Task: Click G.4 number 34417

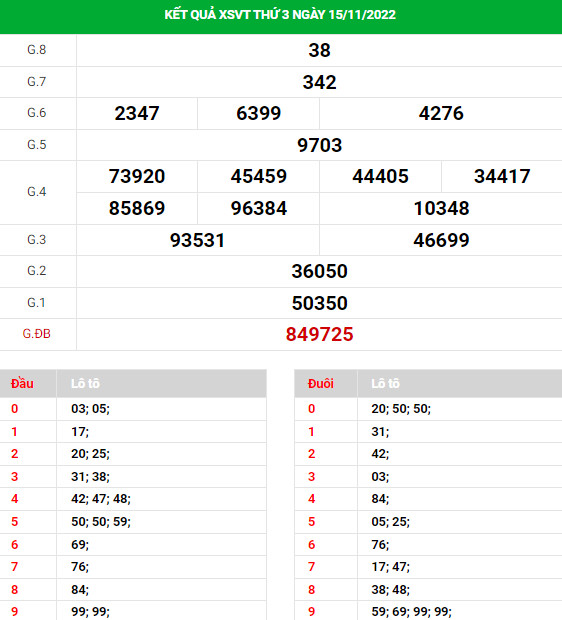Action: point(502,176)
